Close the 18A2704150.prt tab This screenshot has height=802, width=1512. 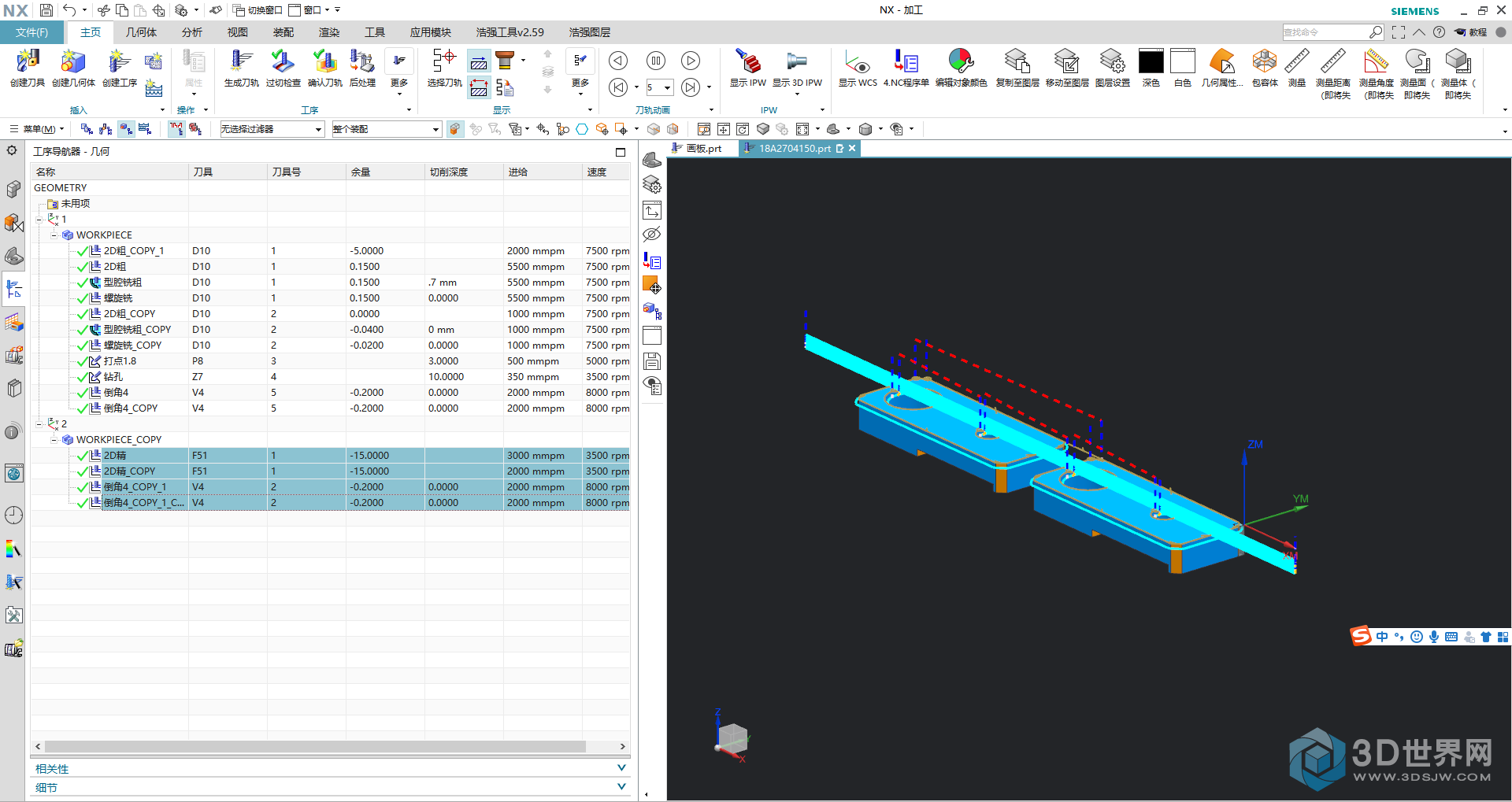click(x=852, y=148)
